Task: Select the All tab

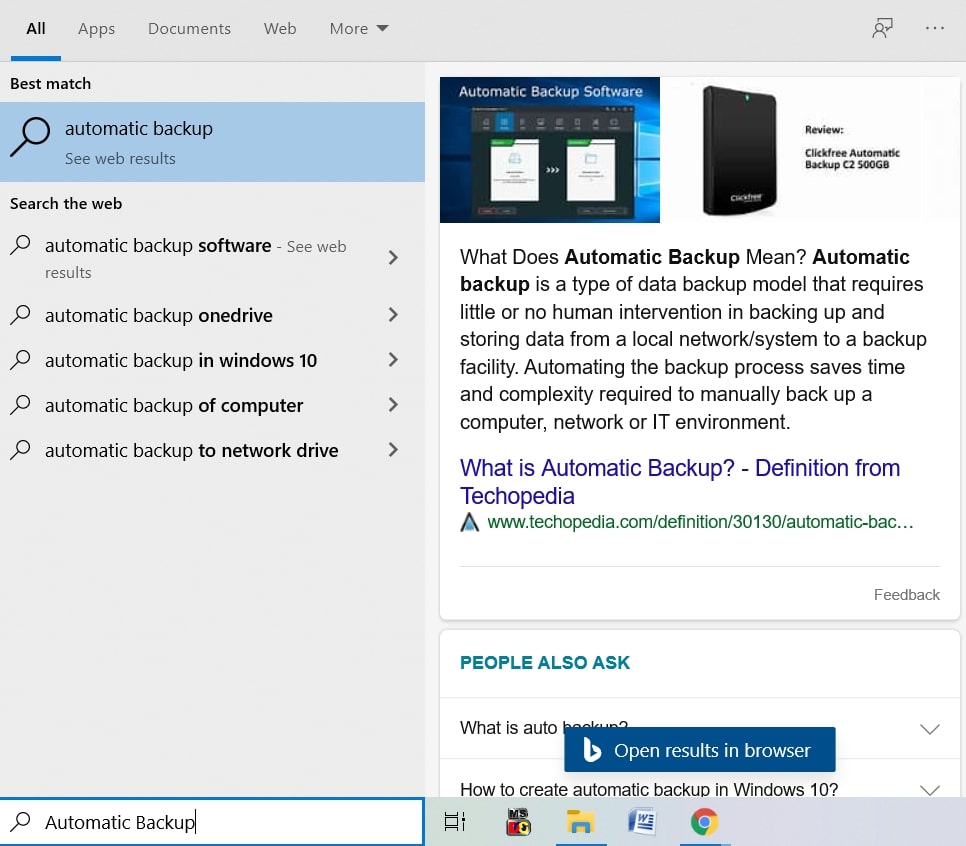Action: 36,28
